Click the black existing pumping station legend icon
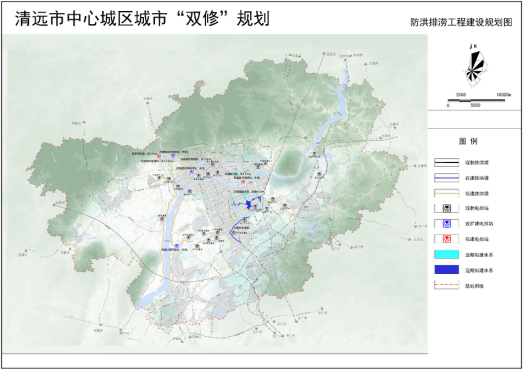The height and width of the screenshot is (371, 523). (447, 209)
